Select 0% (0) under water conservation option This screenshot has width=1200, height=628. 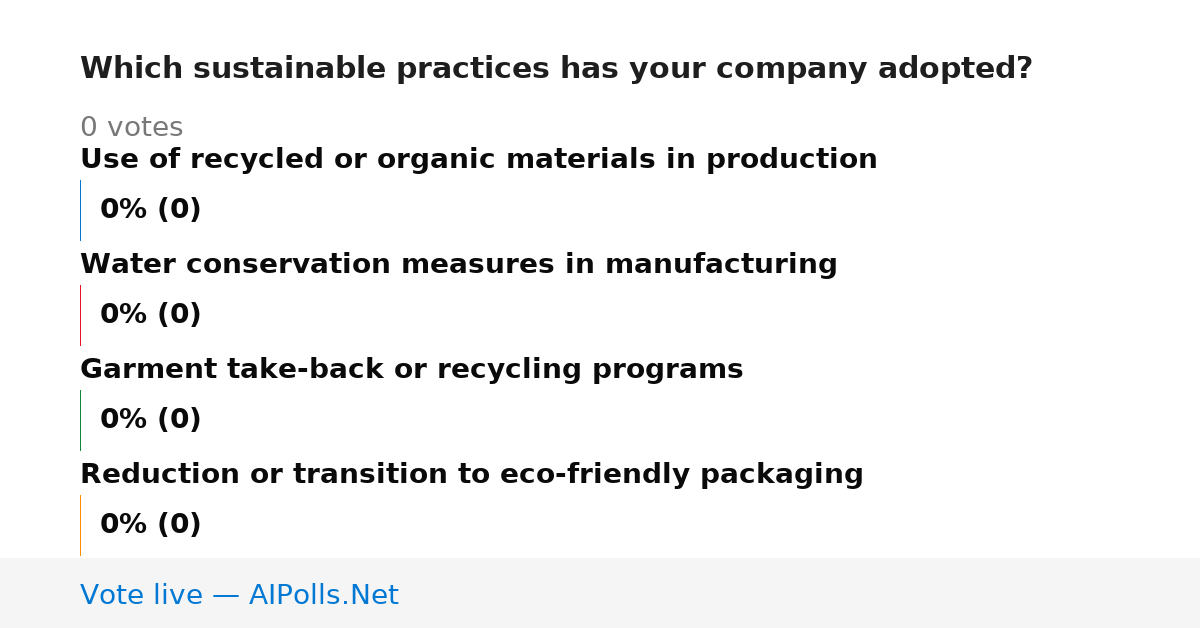pyautogui.click(x=150, y=315)
